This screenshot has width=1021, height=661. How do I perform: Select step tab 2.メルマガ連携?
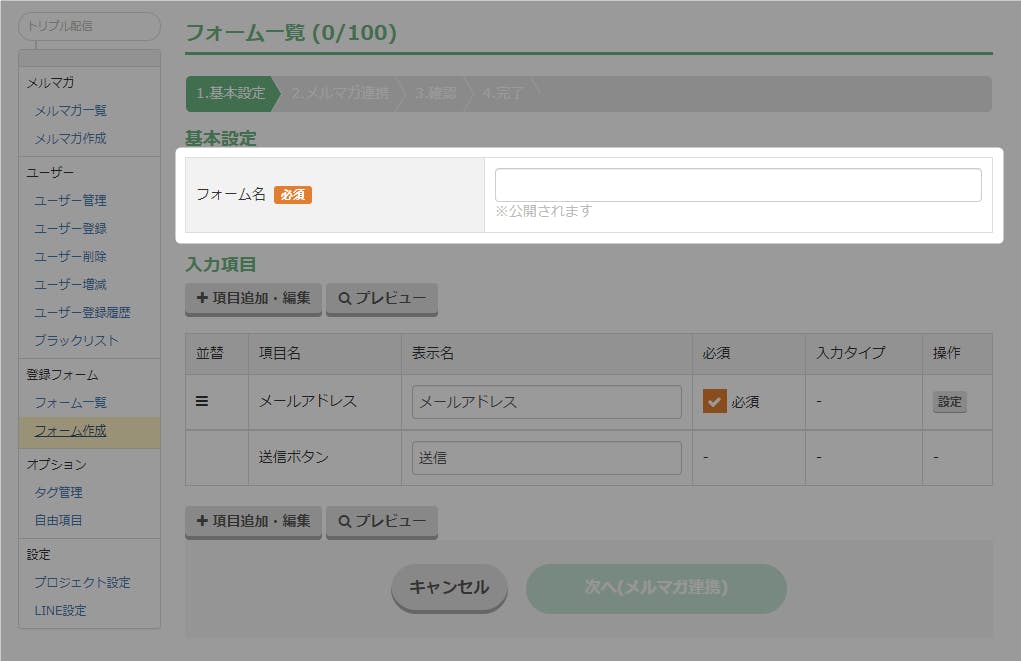pyautogui.click(x=341, y=93)
